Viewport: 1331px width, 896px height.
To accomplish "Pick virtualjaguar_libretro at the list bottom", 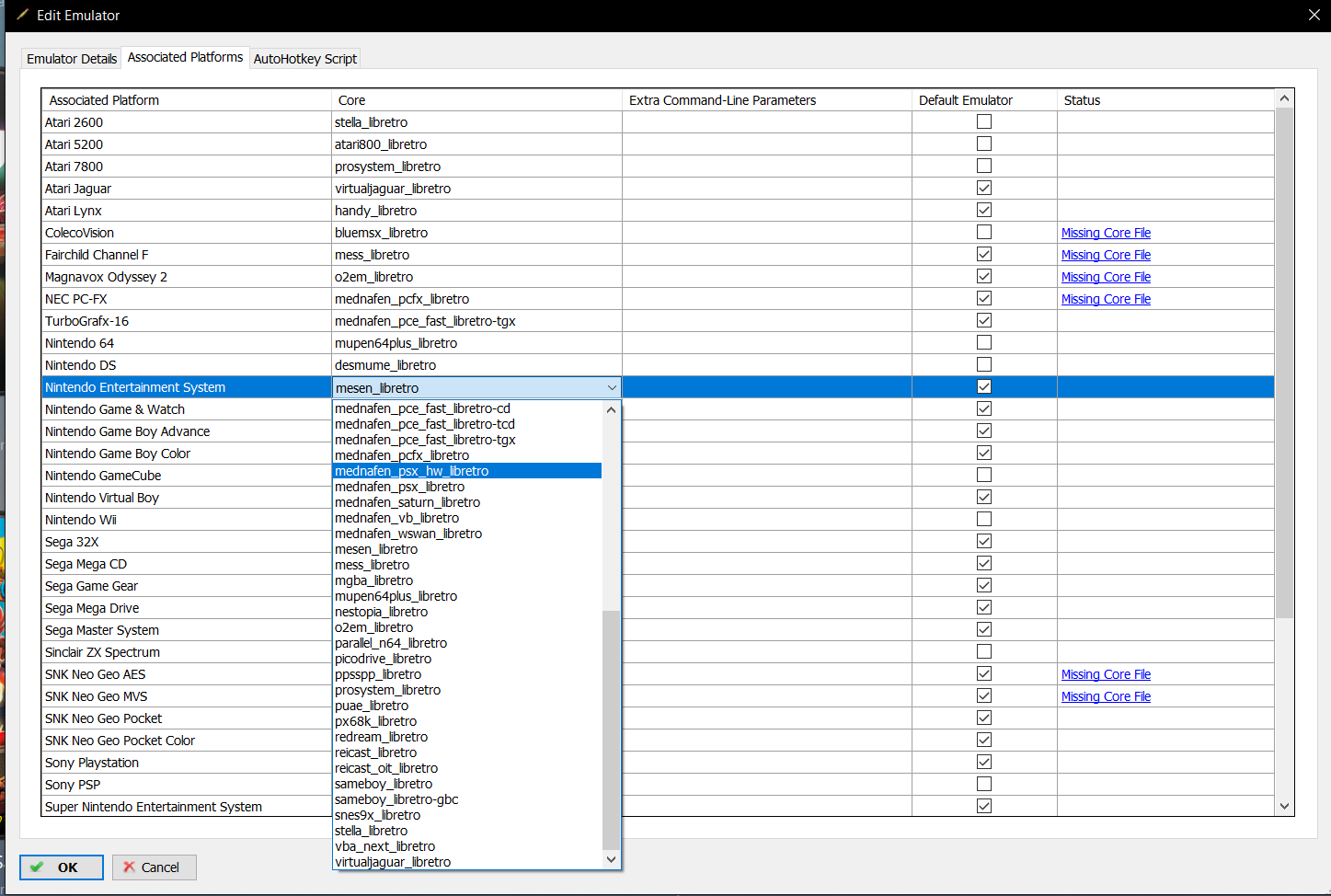I will coord(467,862).
